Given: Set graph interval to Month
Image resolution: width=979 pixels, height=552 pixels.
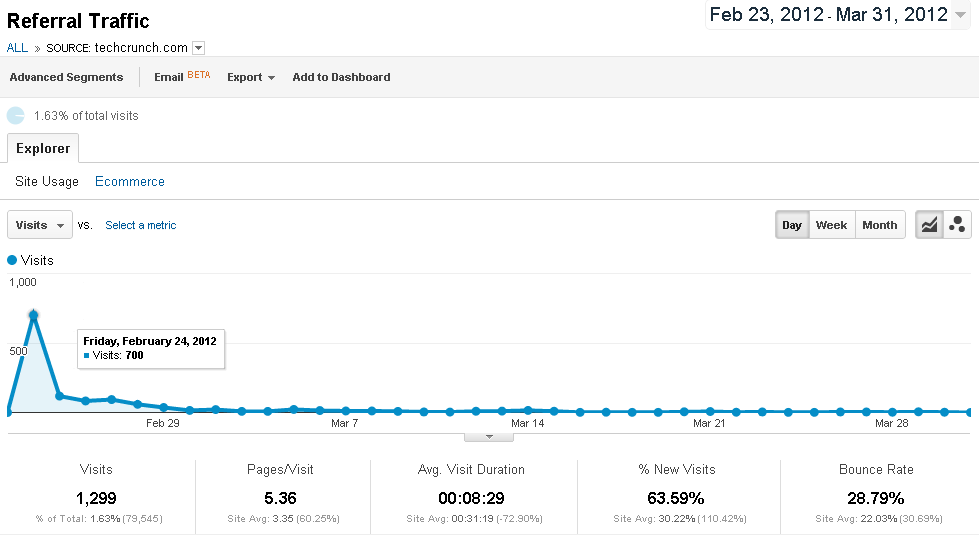Looking at the screenshot, I should coord(880,225).
